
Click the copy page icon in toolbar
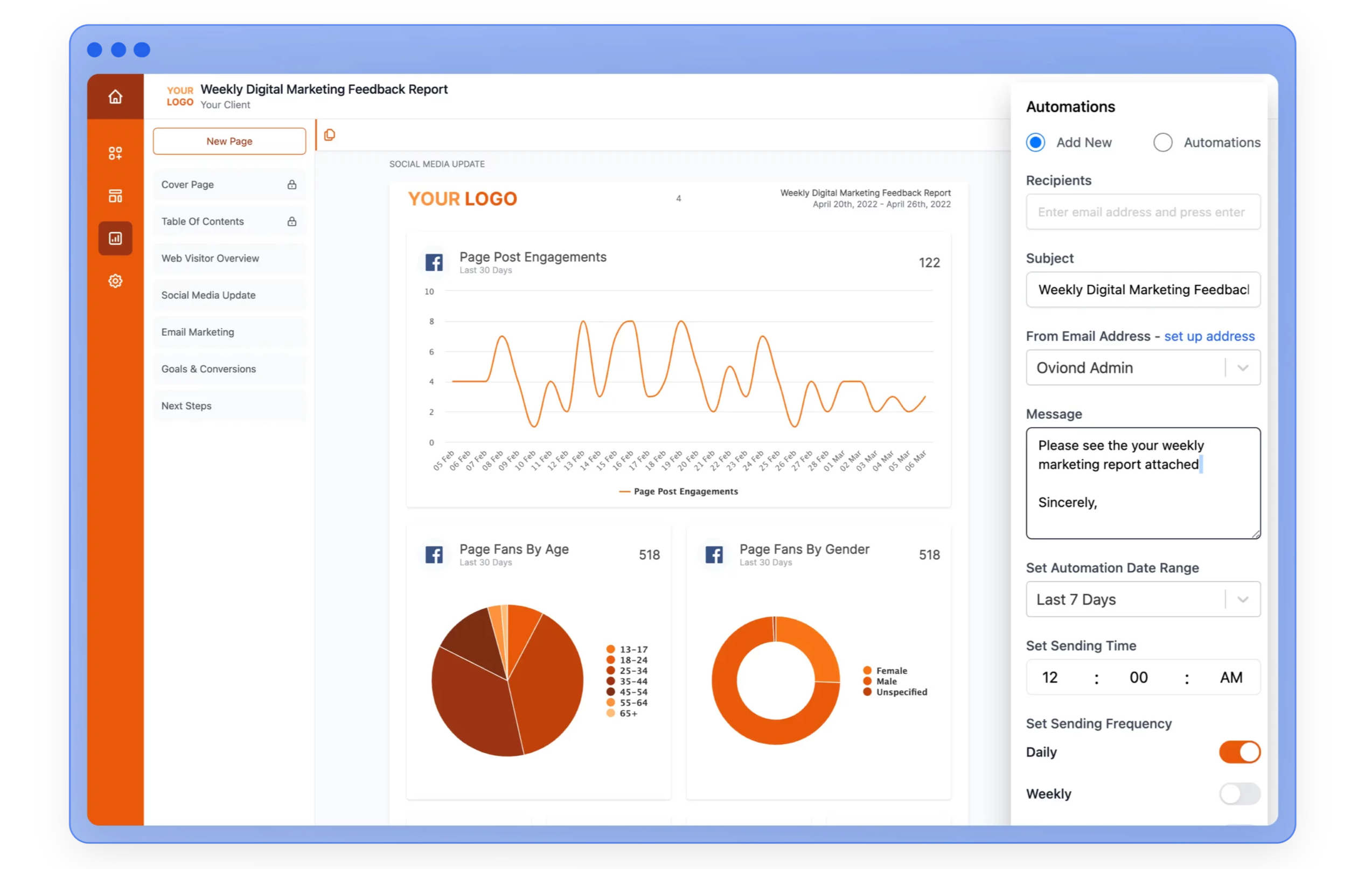[329, 135]
